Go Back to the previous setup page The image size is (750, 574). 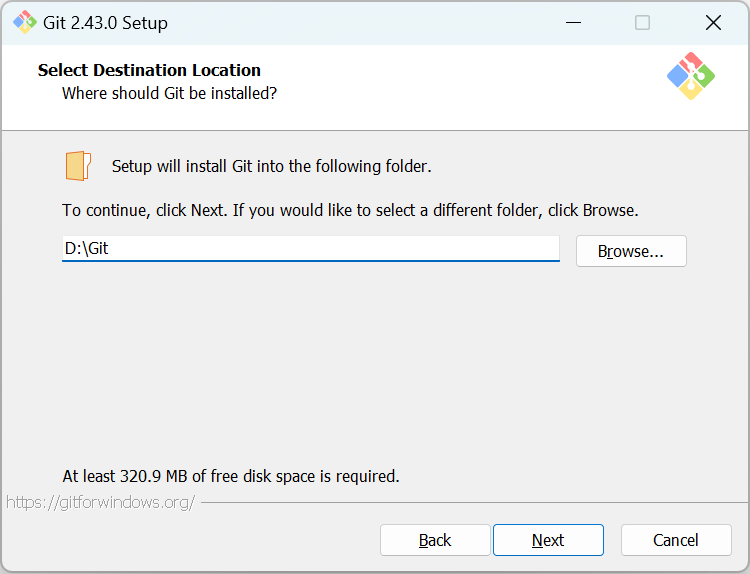pos(435,540)
